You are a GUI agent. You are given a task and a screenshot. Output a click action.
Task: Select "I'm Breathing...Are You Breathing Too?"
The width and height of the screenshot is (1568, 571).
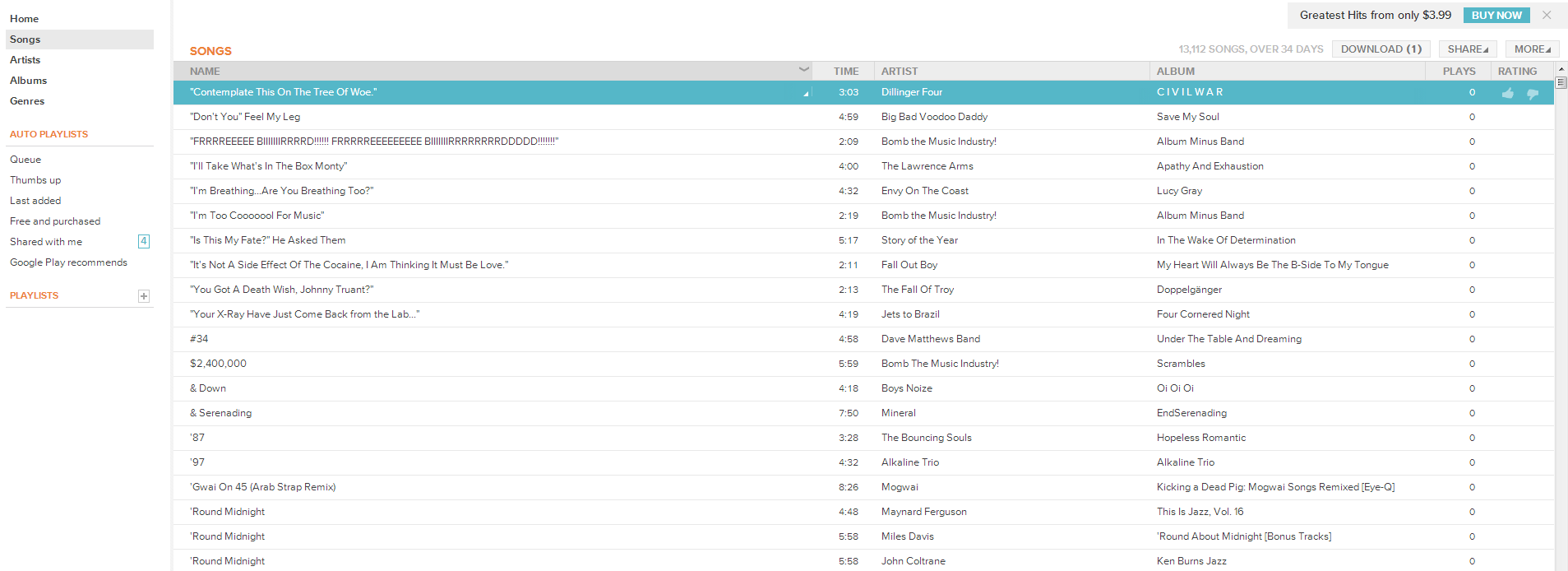pos(282,191)
